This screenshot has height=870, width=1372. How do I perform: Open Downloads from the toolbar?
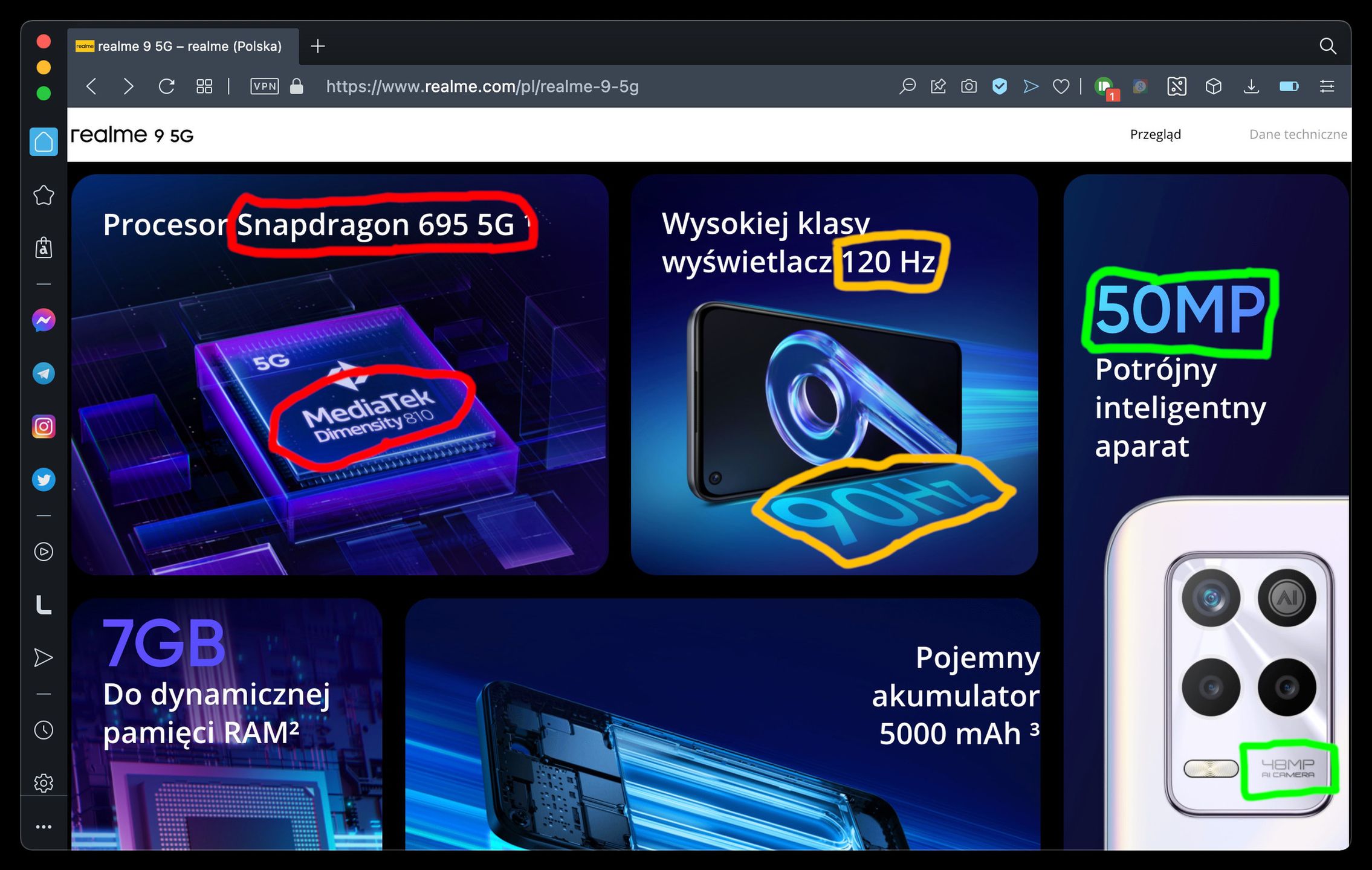click(x=1251, y=86)
